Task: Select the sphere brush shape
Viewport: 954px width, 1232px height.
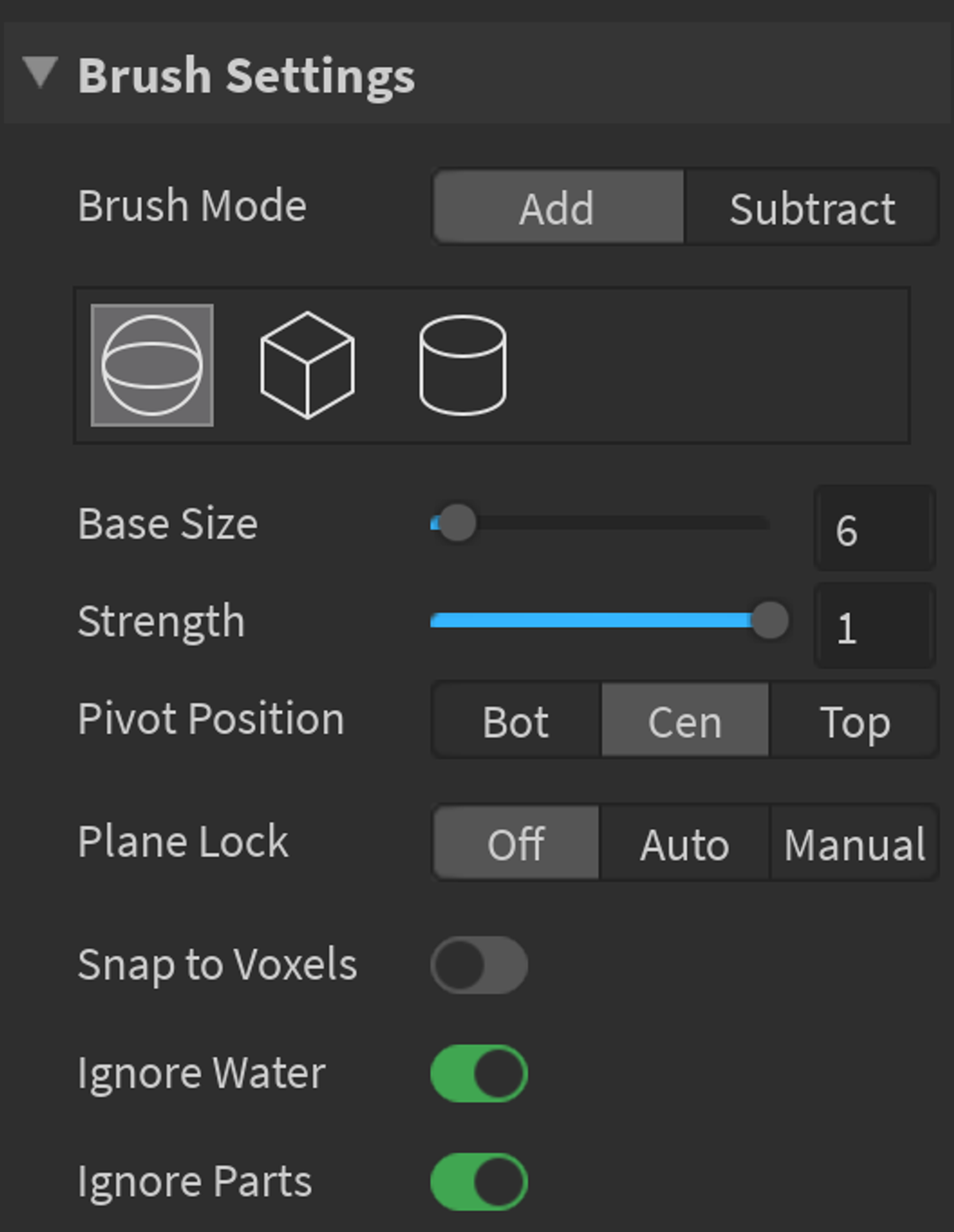Action: tap(153, 365)
